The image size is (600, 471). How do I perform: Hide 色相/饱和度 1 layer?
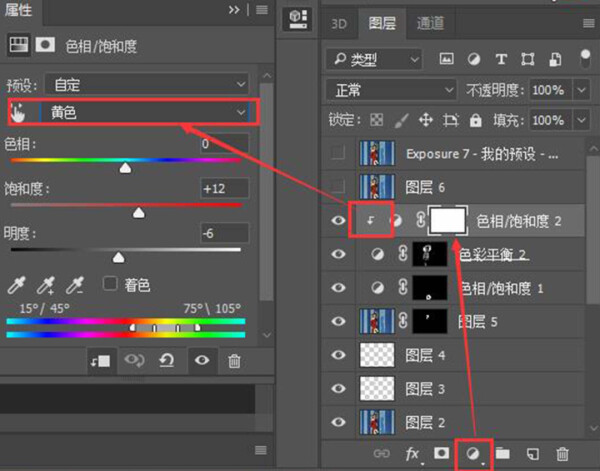(x=338, y=288)
